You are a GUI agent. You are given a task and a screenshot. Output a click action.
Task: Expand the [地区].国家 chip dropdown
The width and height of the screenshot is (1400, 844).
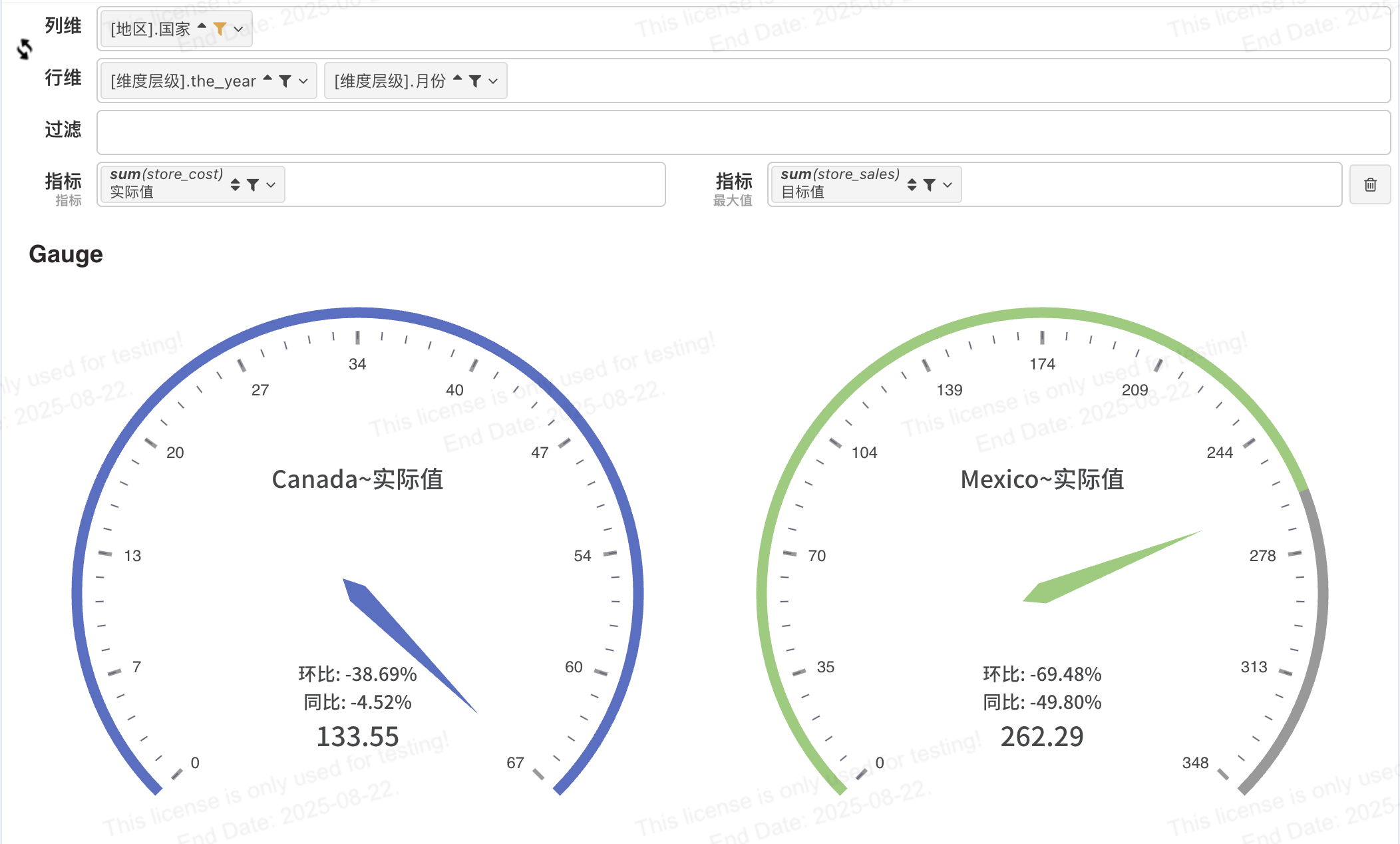(238, 29)
